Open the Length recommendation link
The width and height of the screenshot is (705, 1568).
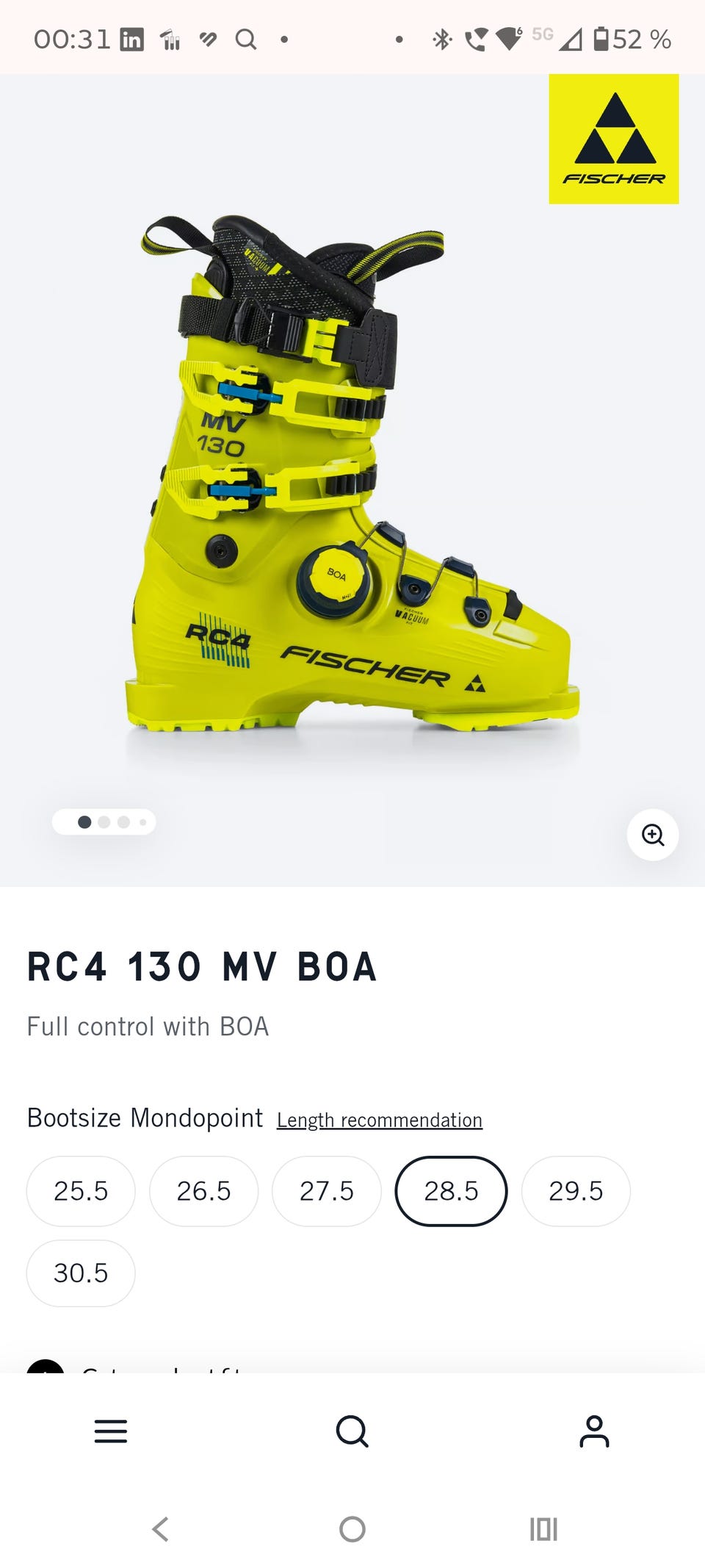pyautogui.click(x=380, y=1120)
